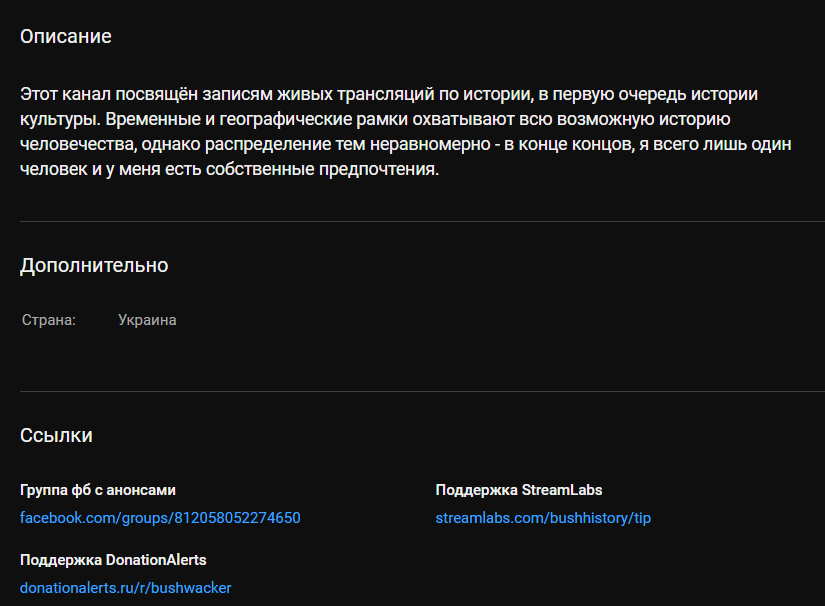Screen dimensions: 825x606
Task: Click the 'Поддержка StreamLabs' link title
Action: tap(519, 490)
